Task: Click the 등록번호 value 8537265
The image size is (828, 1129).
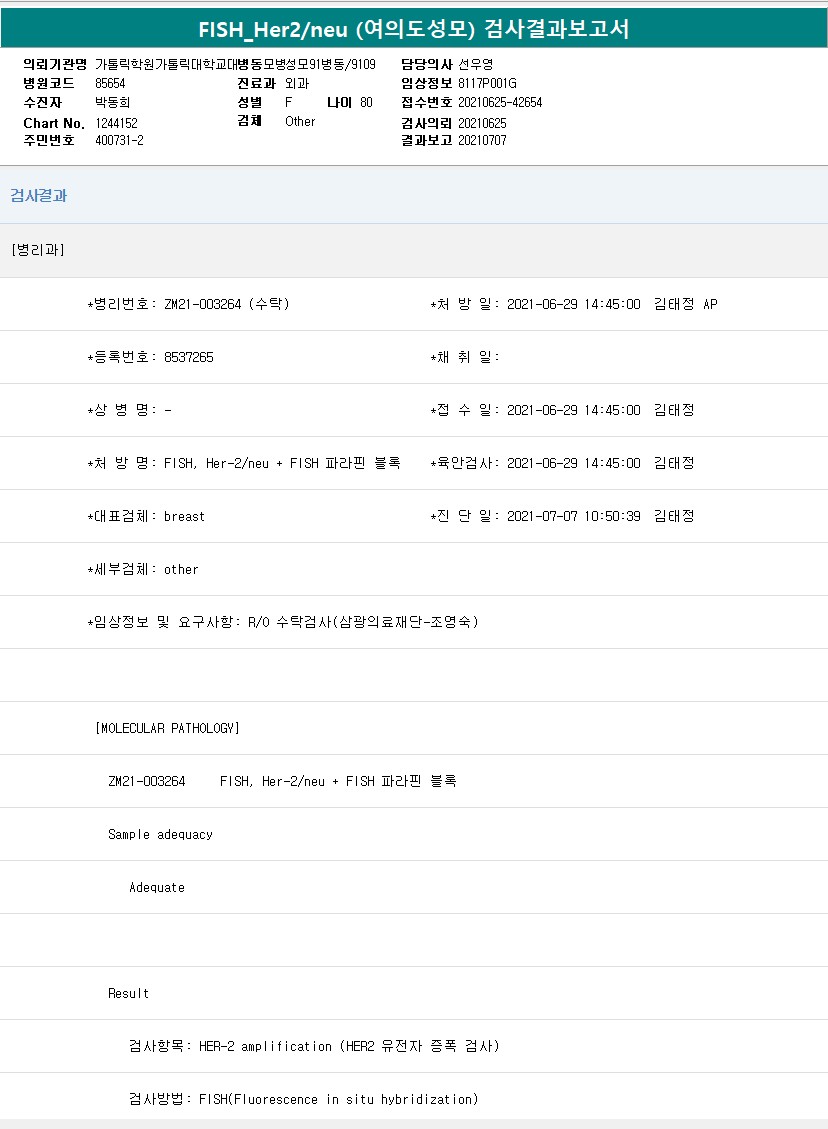Action: [188, 357]
